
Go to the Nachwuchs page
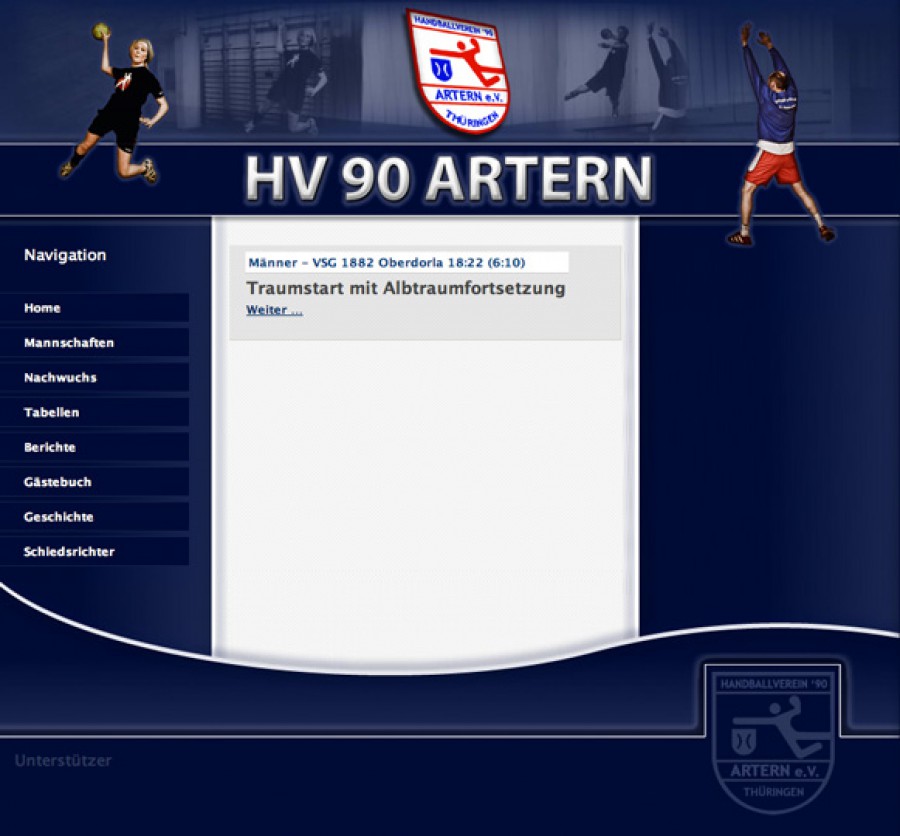95,377
